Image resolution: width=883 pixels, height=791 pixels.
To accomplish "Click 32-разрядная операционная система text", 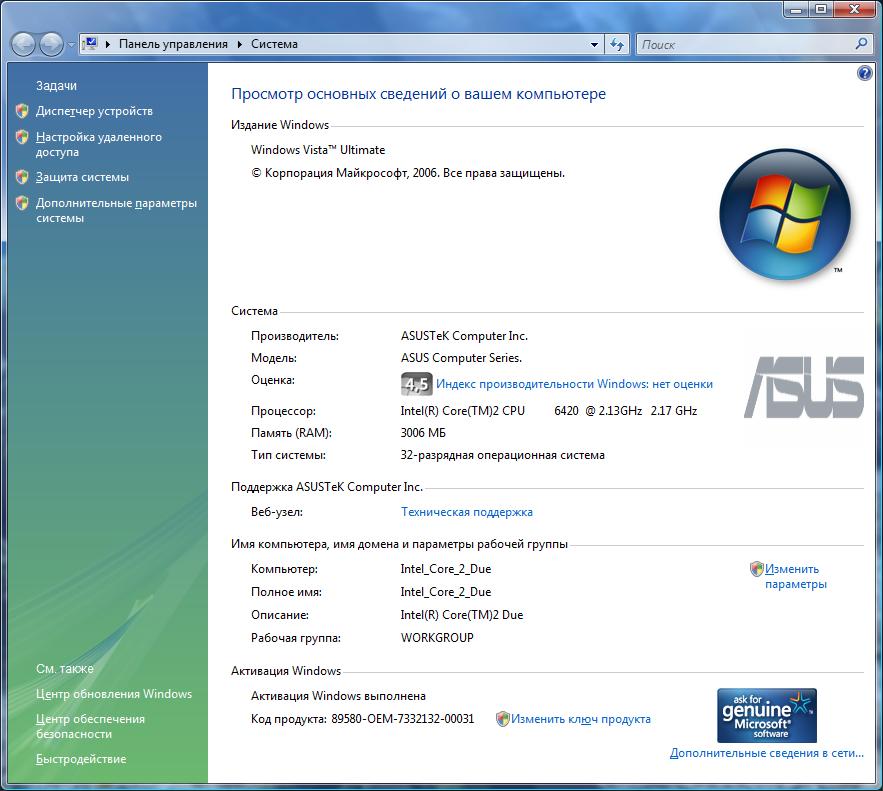I will [502, 455].
